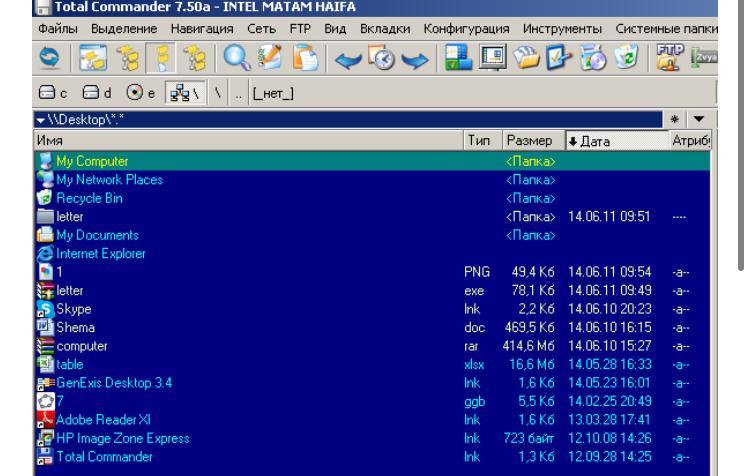750x476 pixels.
Task: Click the \\Desktop\*.* path bar
Action: (x=348, y=120)
